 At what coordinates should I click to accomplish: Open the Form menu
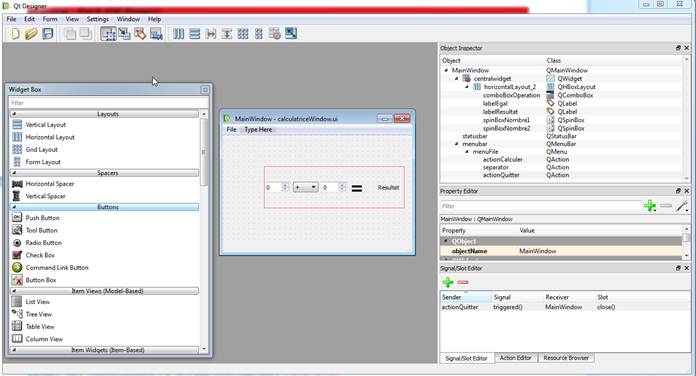(x=50, y=19)
